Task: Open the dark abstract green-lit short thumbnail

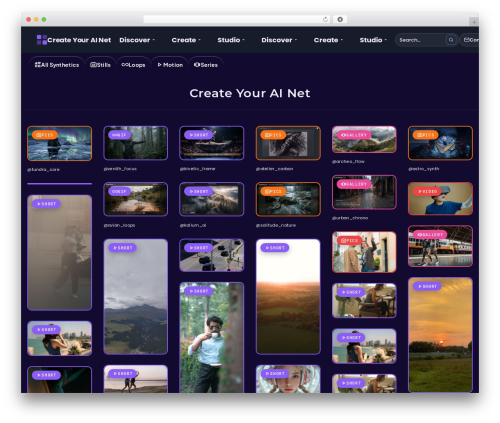Action: coord(59,380)
